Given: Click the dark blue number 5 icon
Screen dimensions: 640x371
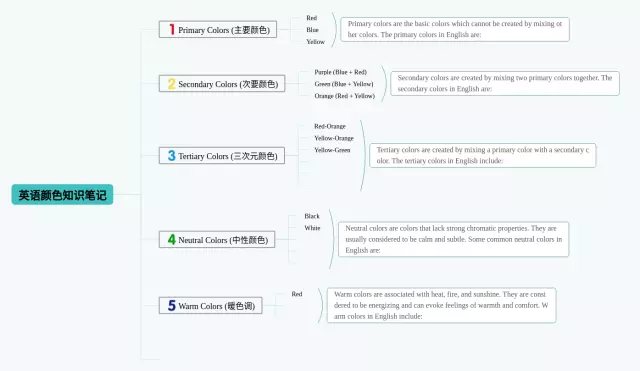Looking at the screenshot, I should 171,305.
